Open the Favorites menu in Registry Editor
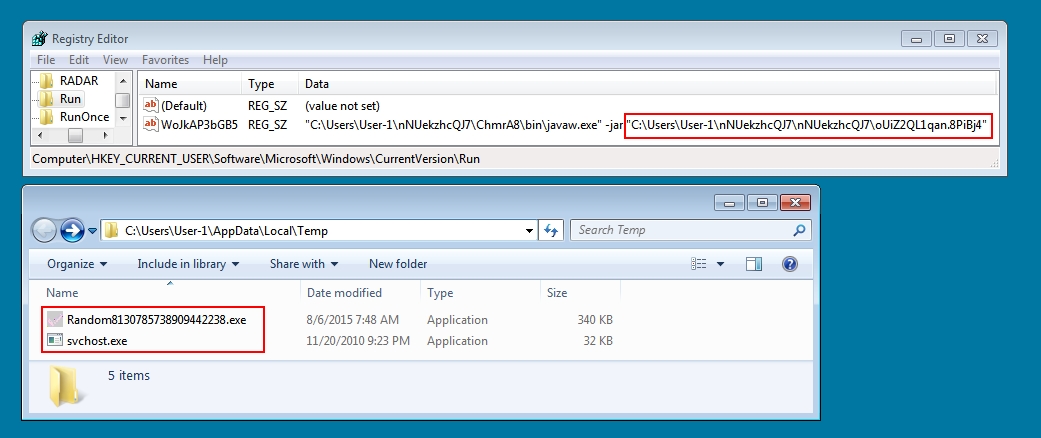 (x=167, y=60)
